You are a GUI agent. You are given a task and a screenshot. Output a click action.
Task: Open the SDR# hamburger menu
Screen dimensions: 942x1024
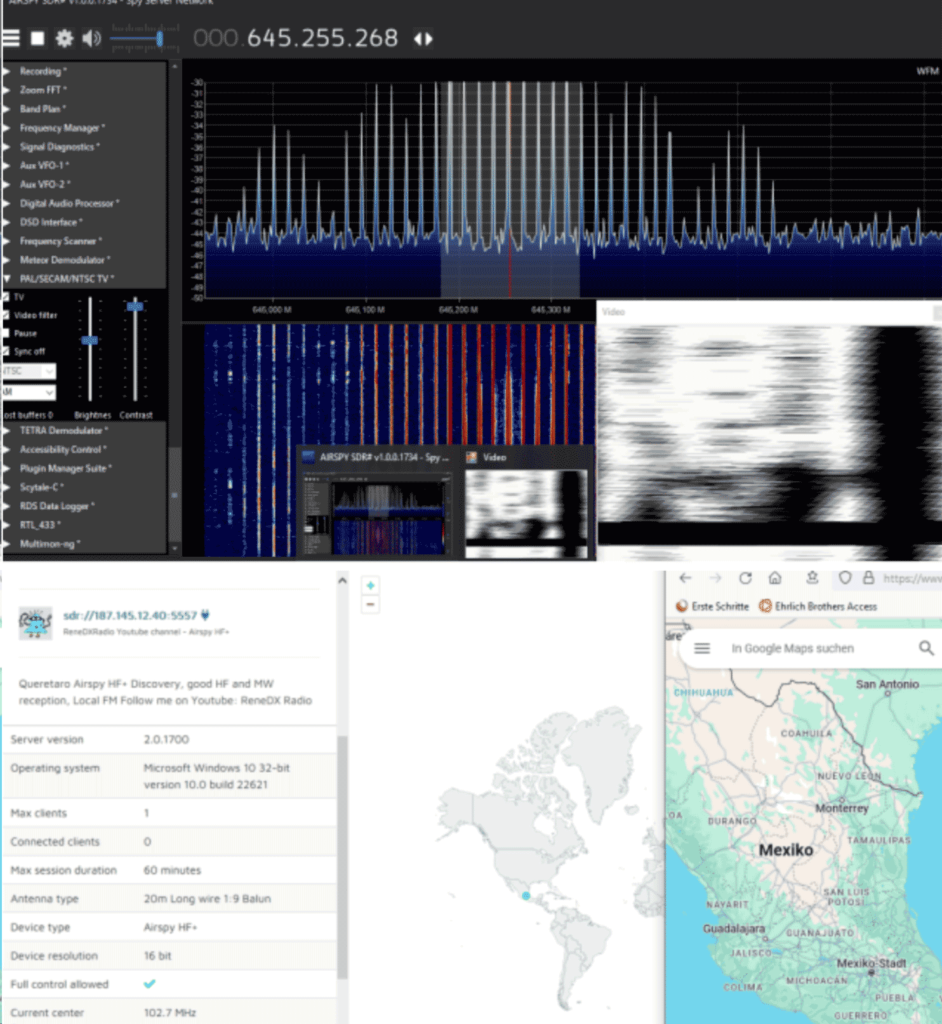point(11,39)
